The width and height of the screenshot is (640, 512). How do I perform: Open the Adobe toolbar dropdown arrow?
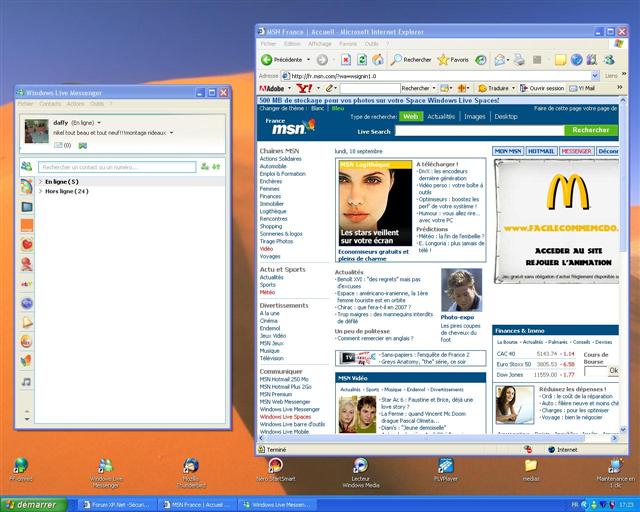pyautogui.click(x=289, y=88)
